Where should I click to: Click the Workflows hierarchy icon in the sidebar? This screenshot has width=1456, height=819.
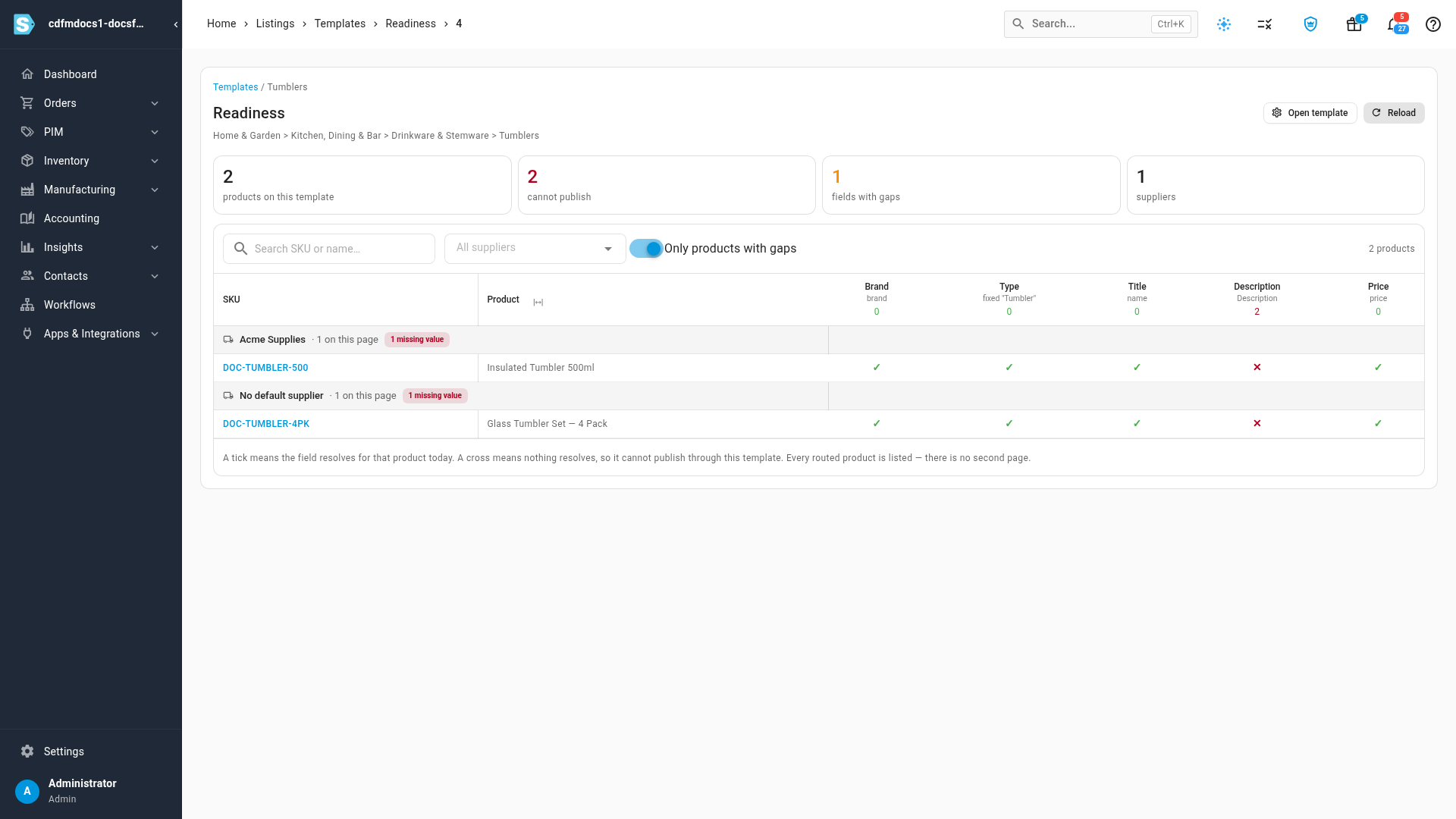tap(27, 305)
